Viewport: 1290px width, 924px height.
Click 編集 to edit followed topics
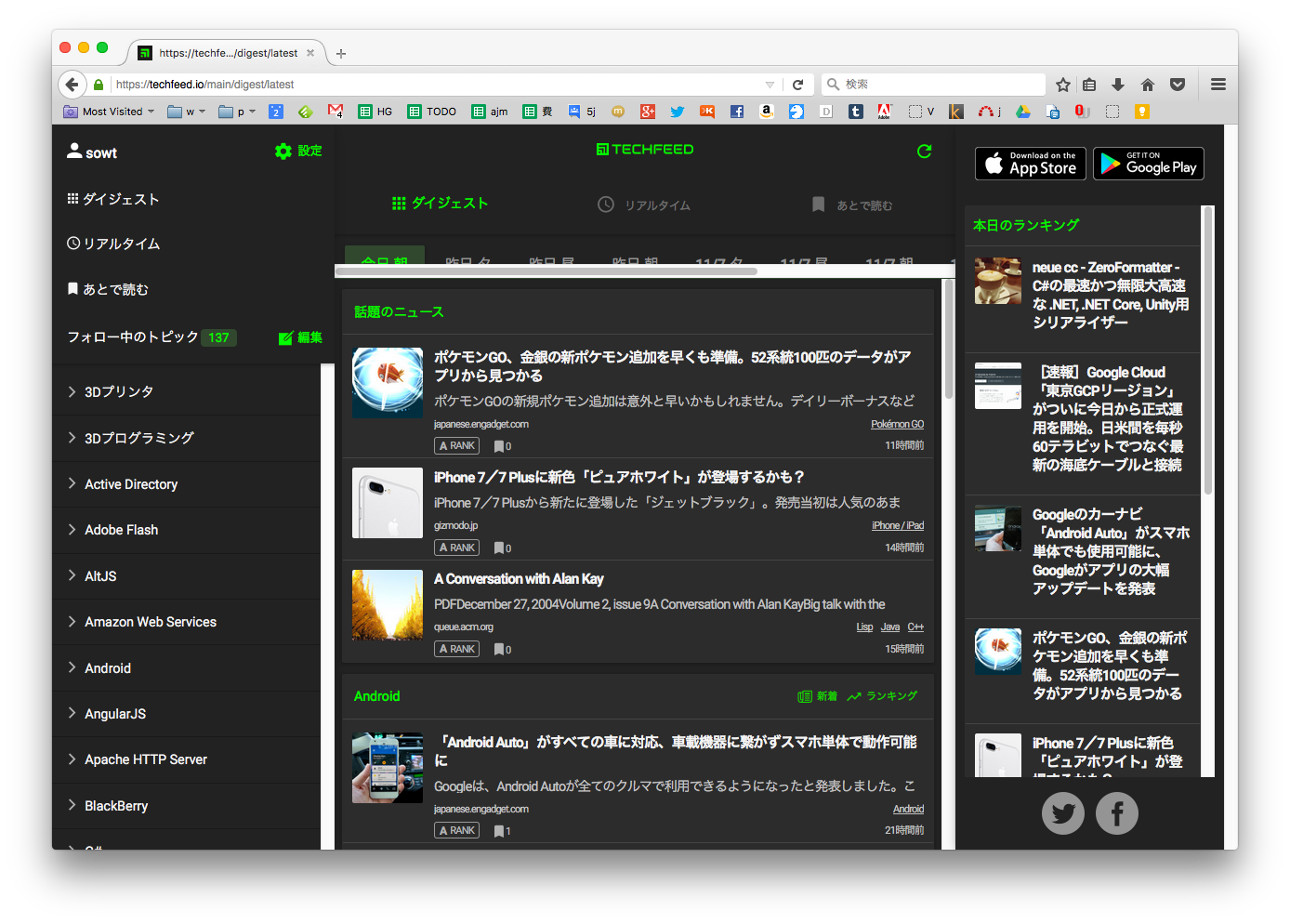coord(300,337)
